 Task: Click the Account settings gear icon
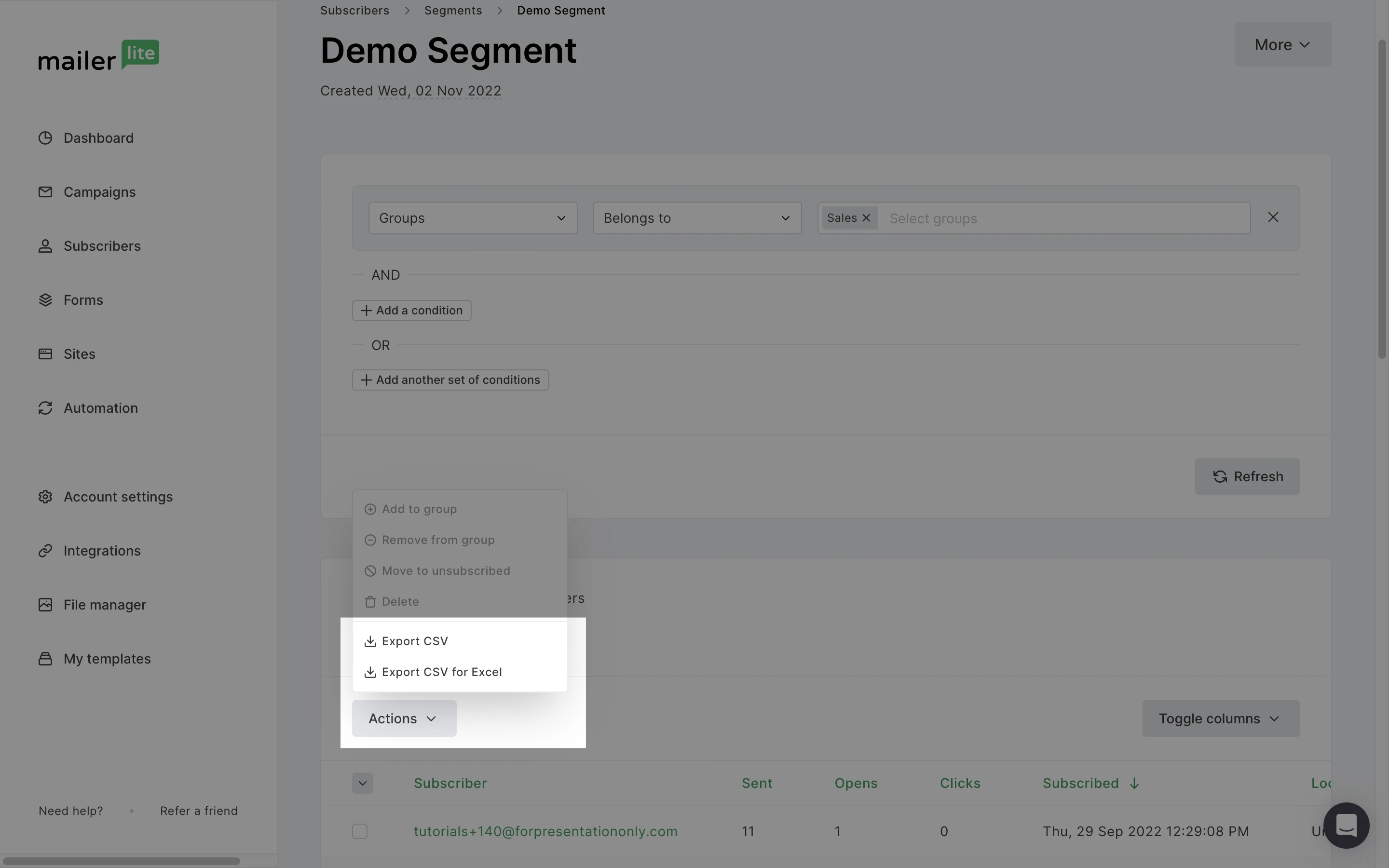point(45,497)
